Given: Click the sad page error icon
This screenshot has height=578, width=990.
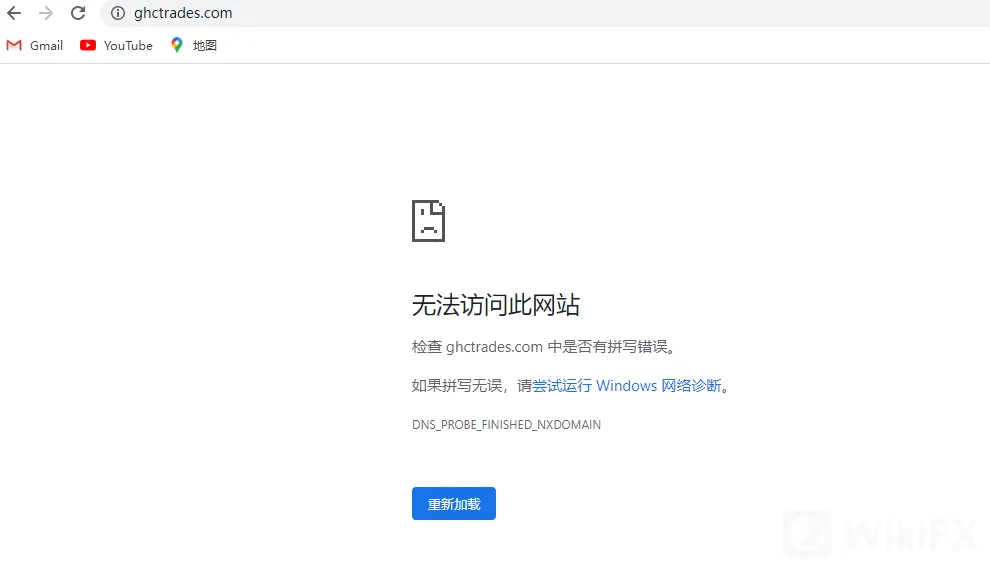Looking at the screenshot, I should pos(429,221).
